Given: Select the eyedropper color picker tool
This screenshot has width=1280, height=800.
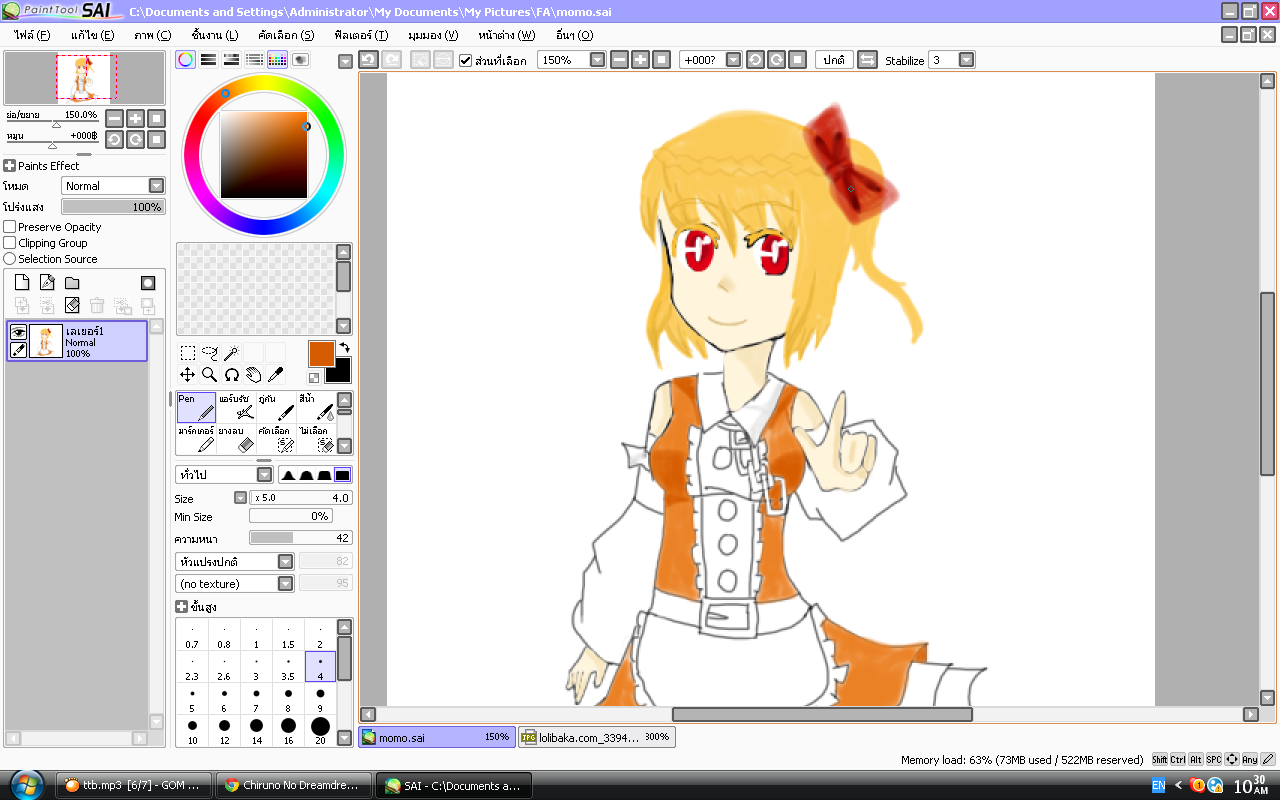Looking at the screenshot, I should coord(276,375).
